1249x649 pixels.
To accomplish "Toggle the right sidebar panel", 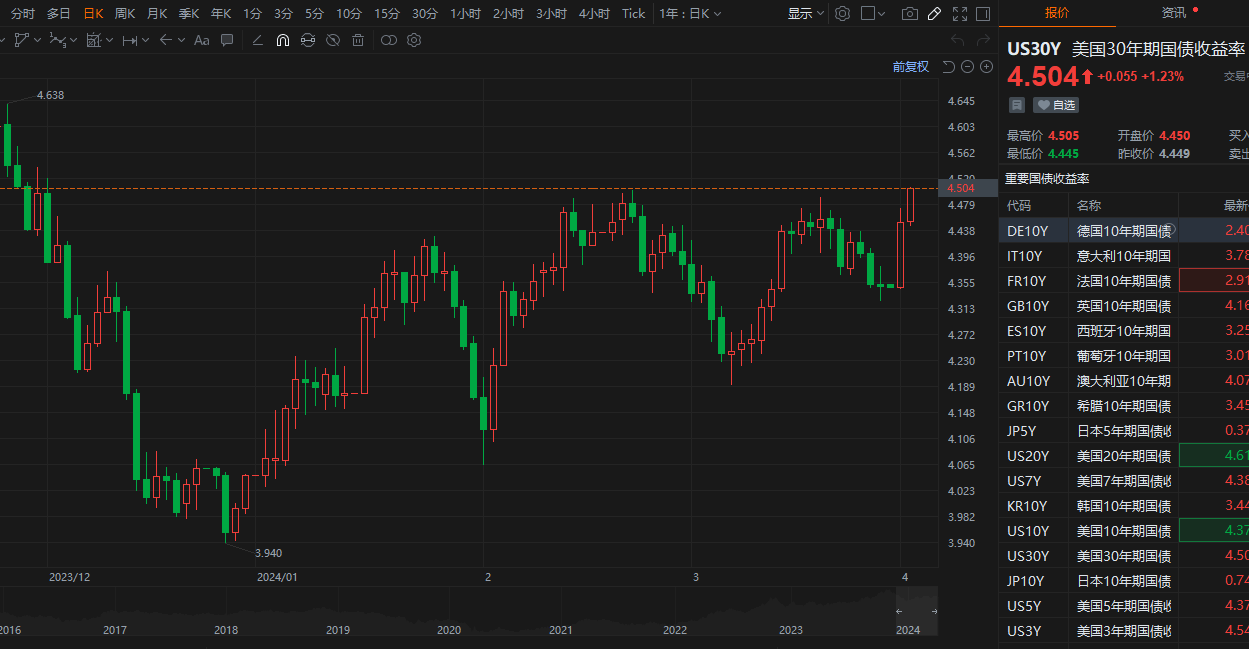I will 984,14.
